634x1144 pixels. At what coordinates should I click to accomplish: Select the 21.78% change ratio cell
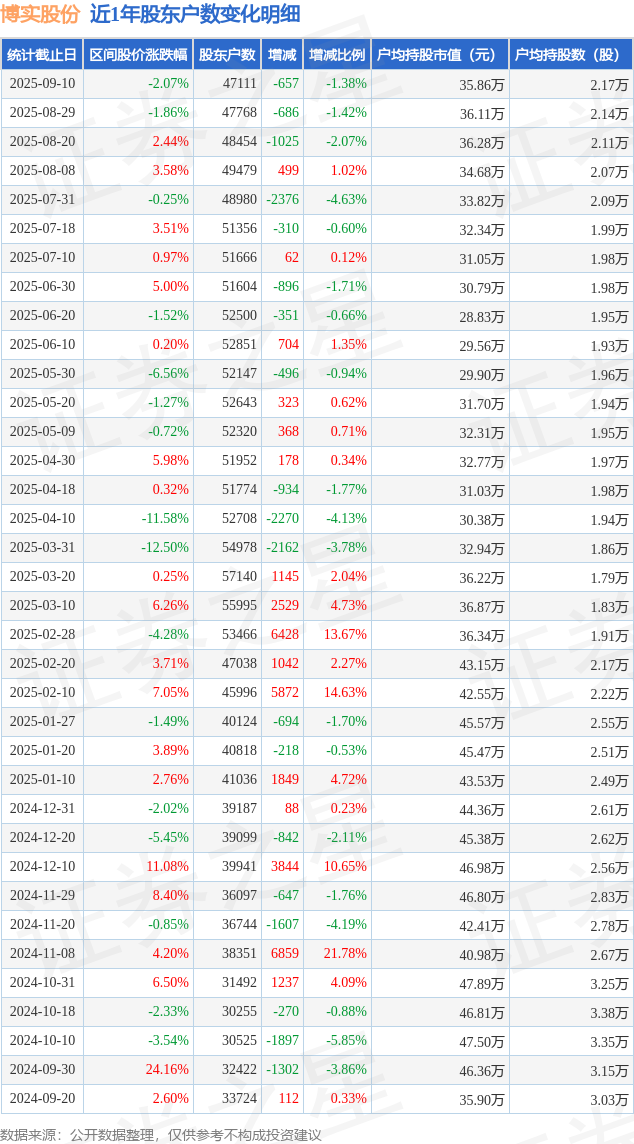click(x=346, y=953)
